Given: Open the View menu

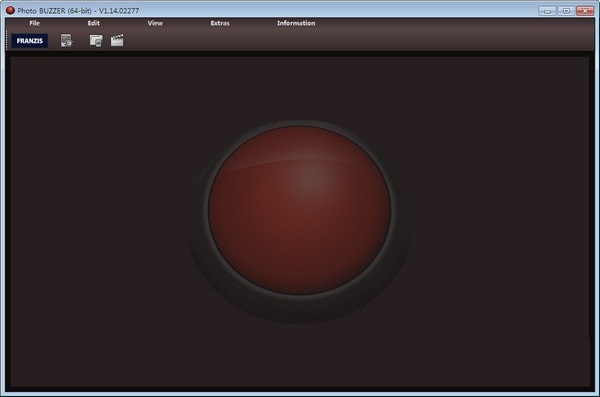Looking at the screenshot, I should (155, 23).
